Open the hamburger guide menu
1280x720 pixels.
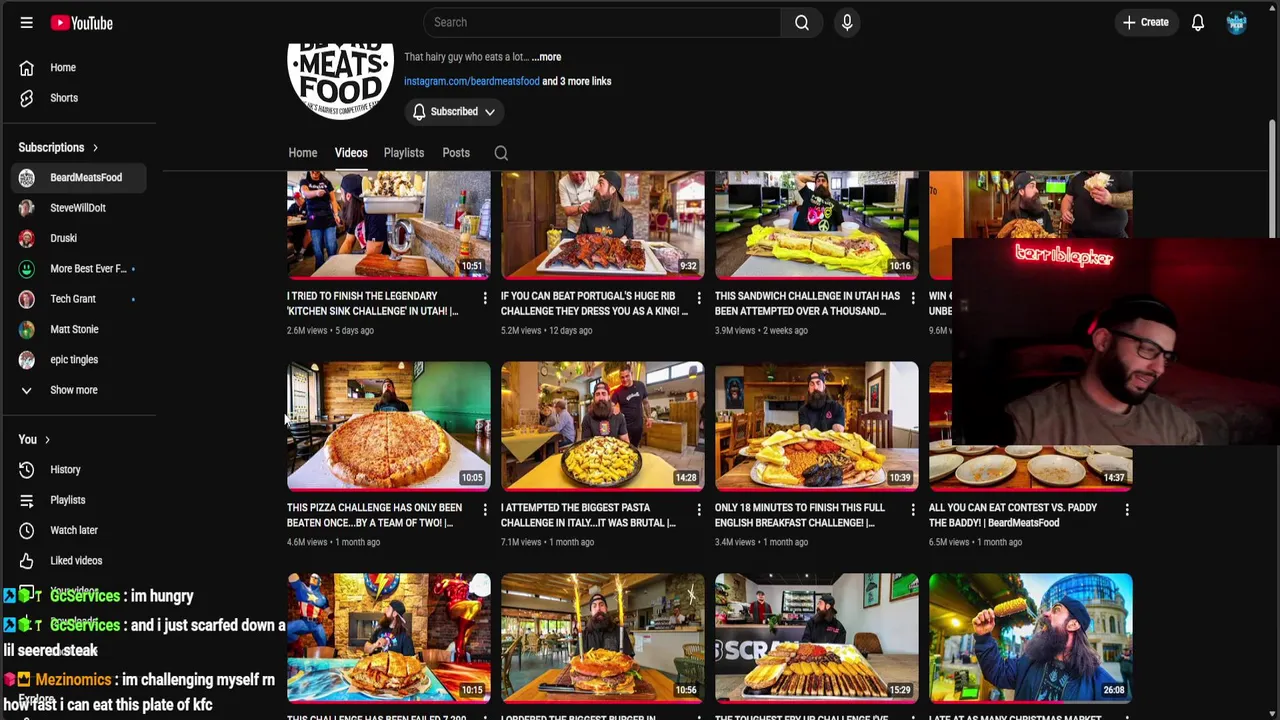[x=27, y=22]
